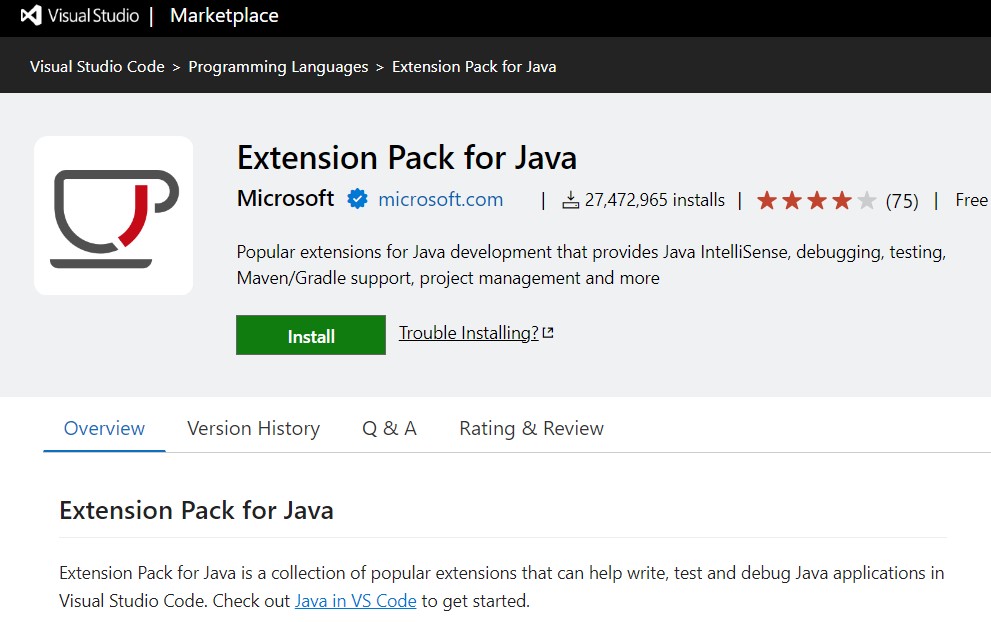This screenshot has height=622, width=991.
Task: Click the (75) review count
Action: coord(902,201)
